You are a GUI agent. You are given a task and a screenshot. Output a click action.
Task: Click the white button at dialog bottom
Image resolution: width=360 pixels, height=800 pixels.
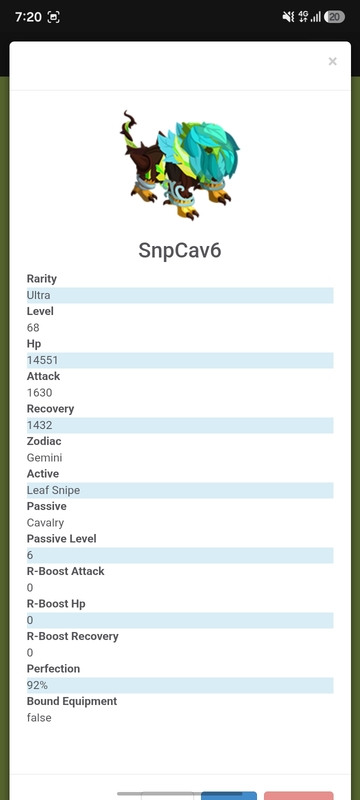coord(168,796)
